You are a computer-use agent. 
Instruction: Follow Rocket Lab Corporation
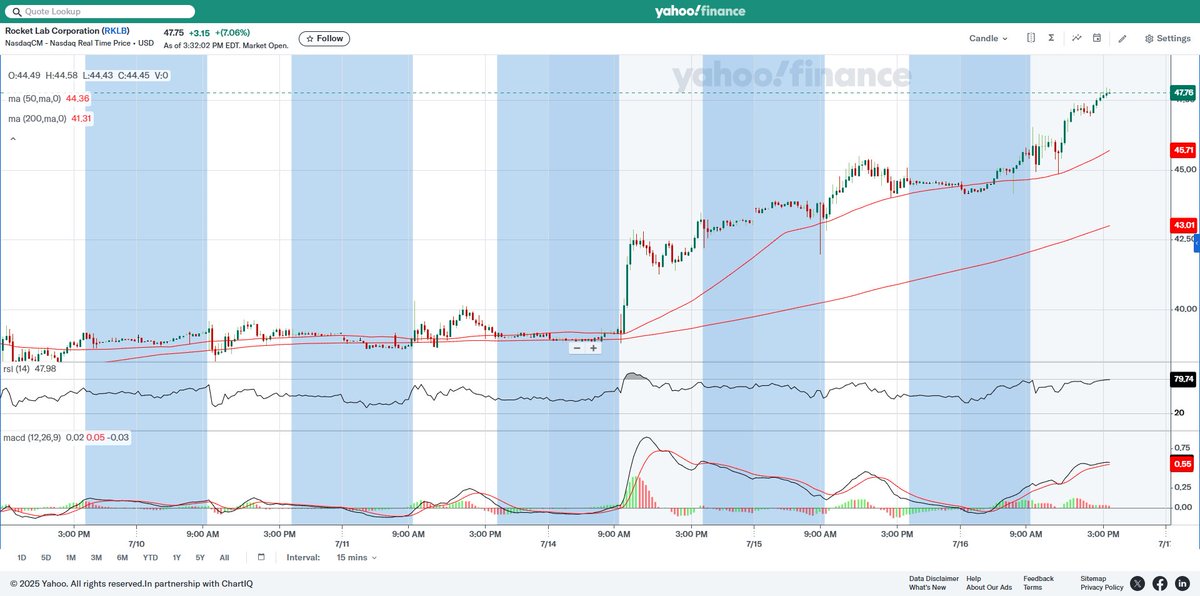pos(324,38)
